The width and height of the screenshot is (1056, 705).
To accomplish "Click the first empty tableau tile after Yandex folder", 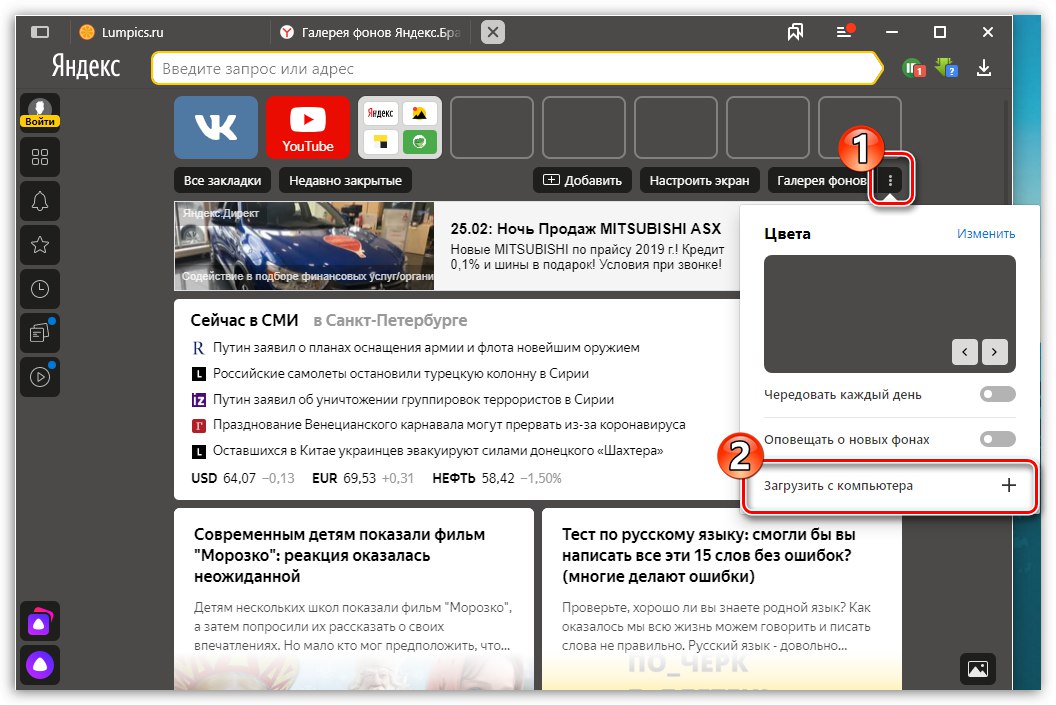I will 492,127.
